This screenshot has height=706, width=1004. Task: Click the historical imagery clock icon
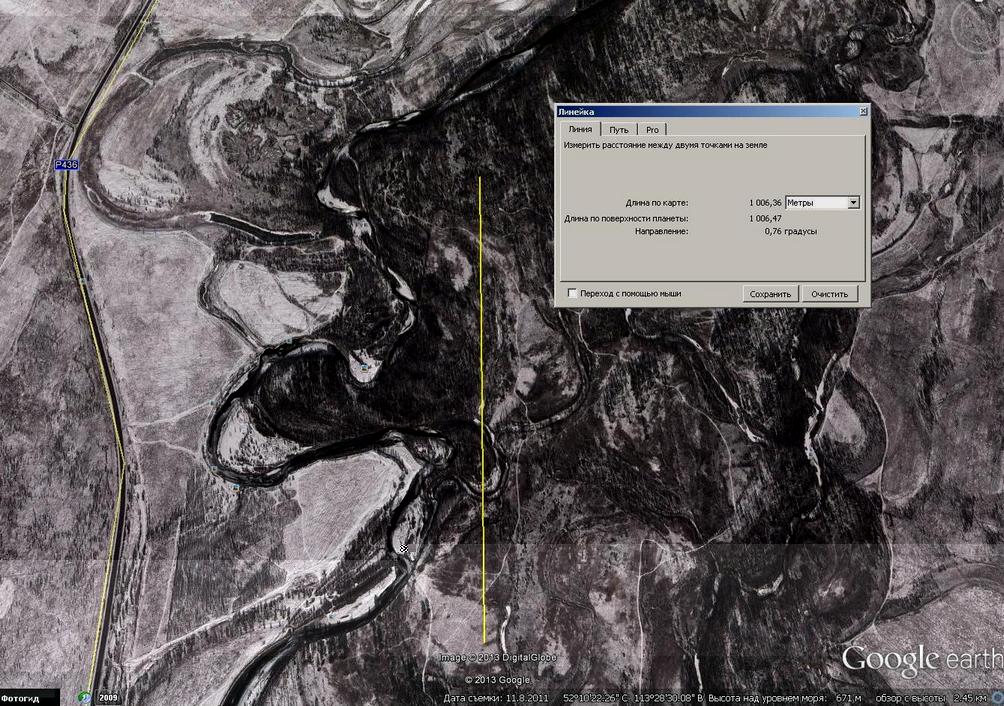click(x=87, y=698)
